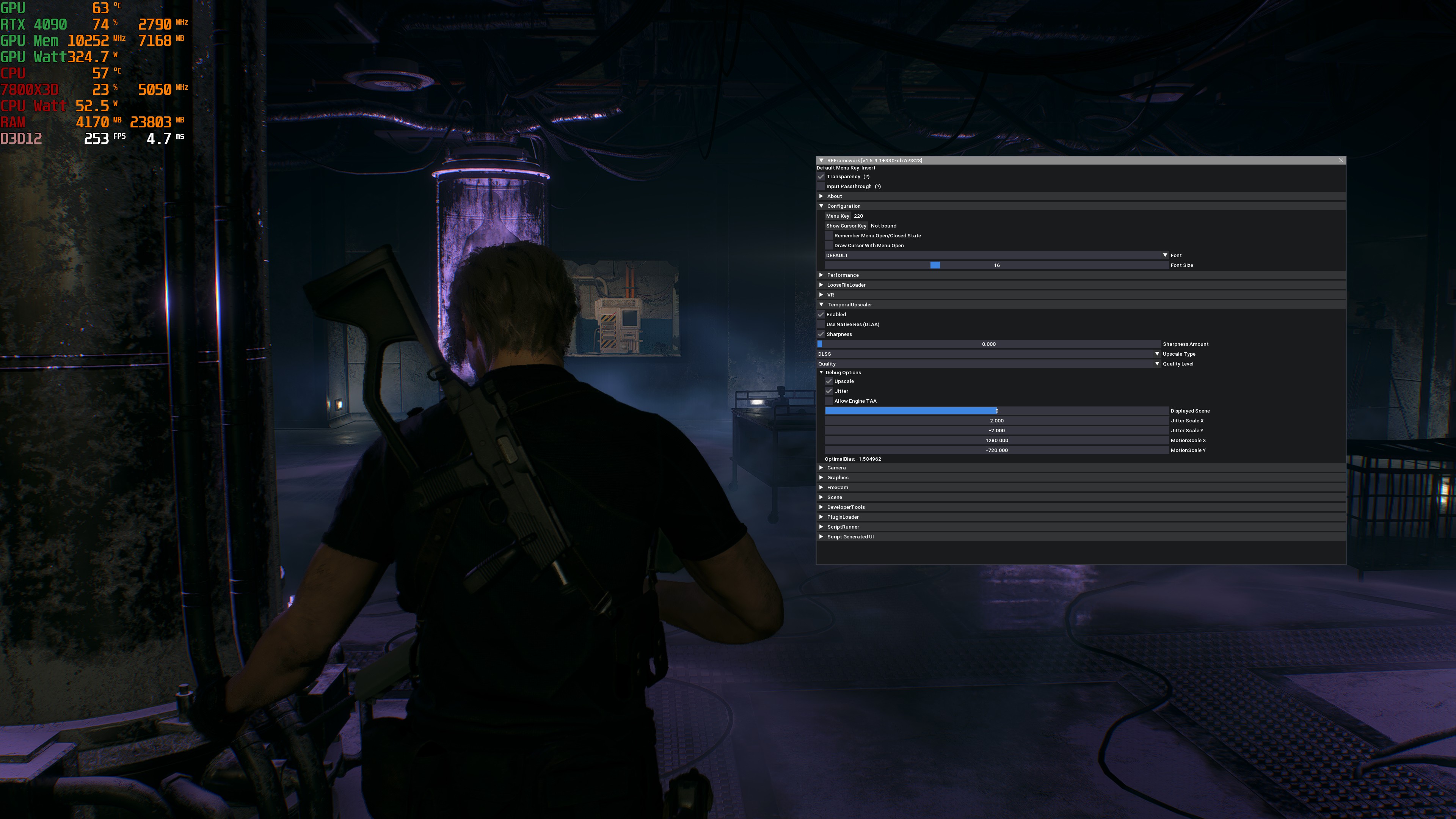Click the MotionScale Y value field
The image size is (1456, 819).
click(x=996, y=450)
